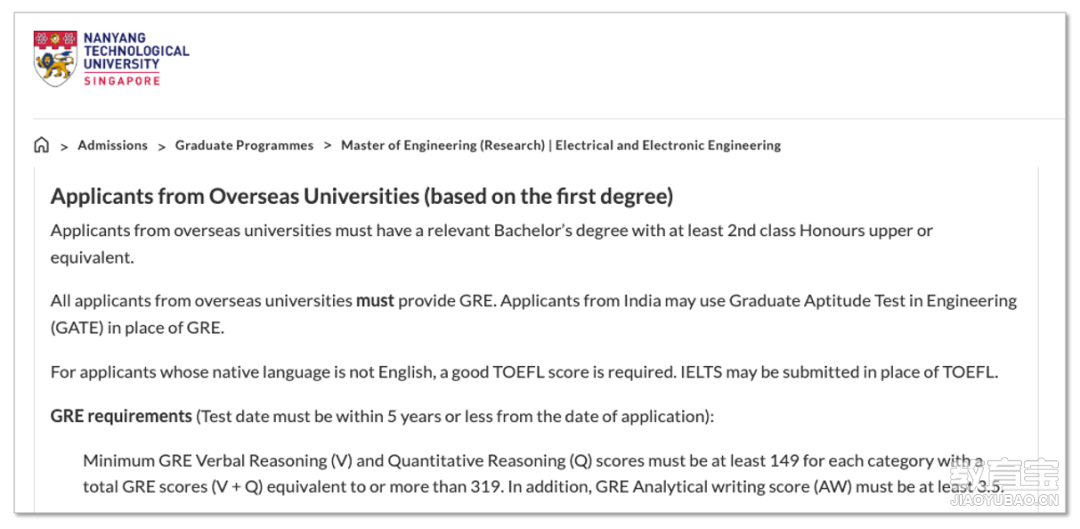Viewport: 1080px width, 529px height.
Task: Click the Nanyang Technological University wordmark
Action: point(136,51)
